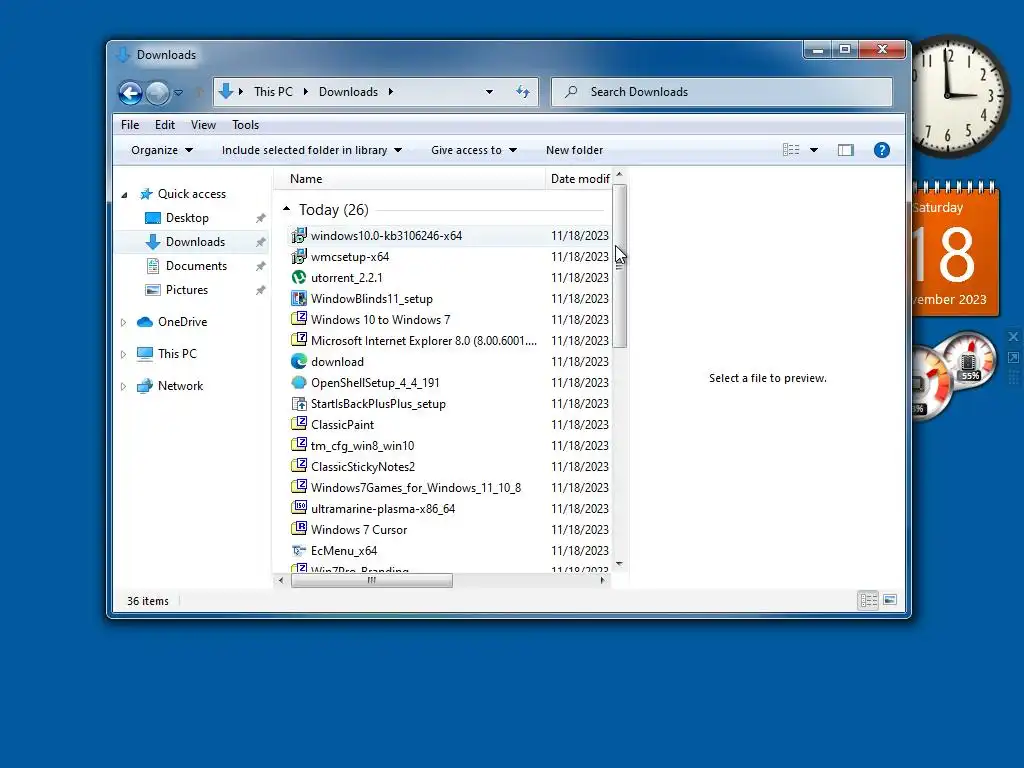
Task: Expand the This PC tree node
Action: coord(123,354)
